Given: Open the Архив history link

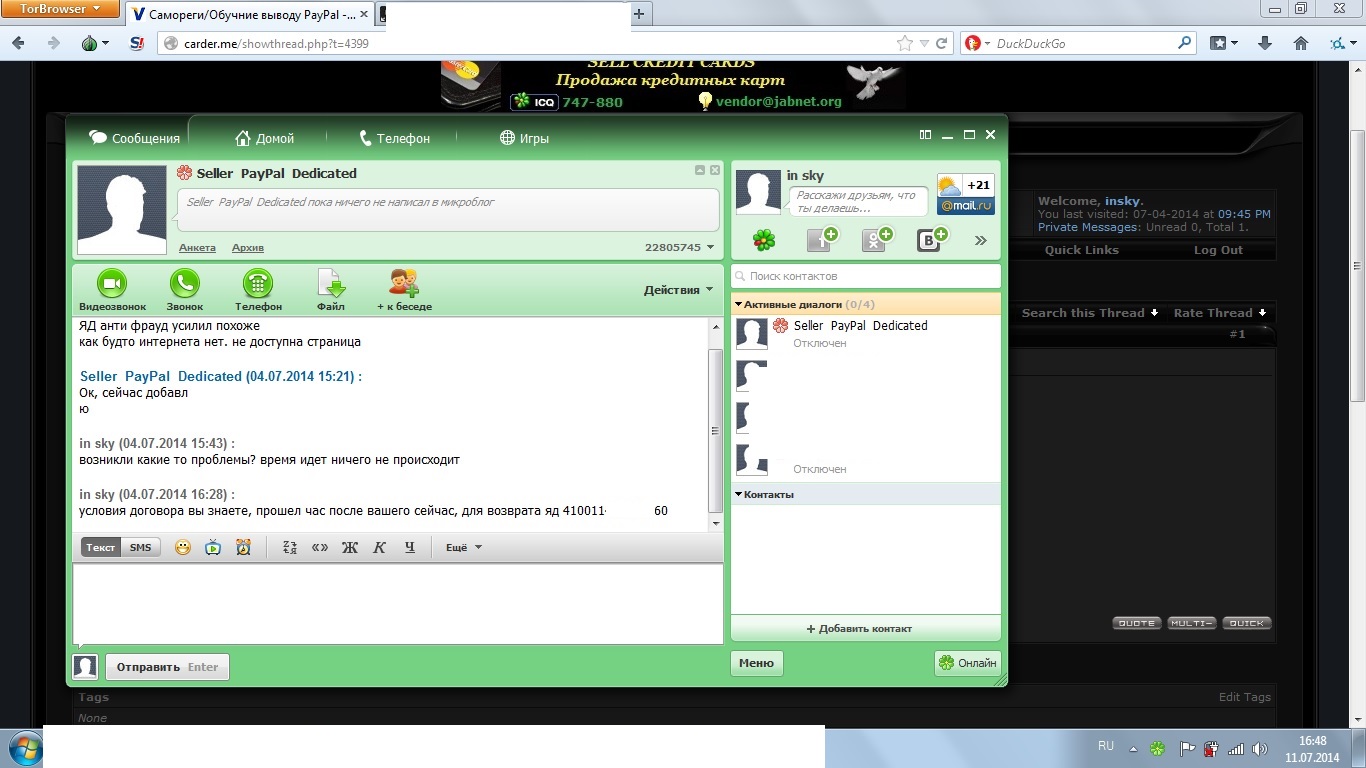Looking at the screenshot, I should (x=248, y=247).
